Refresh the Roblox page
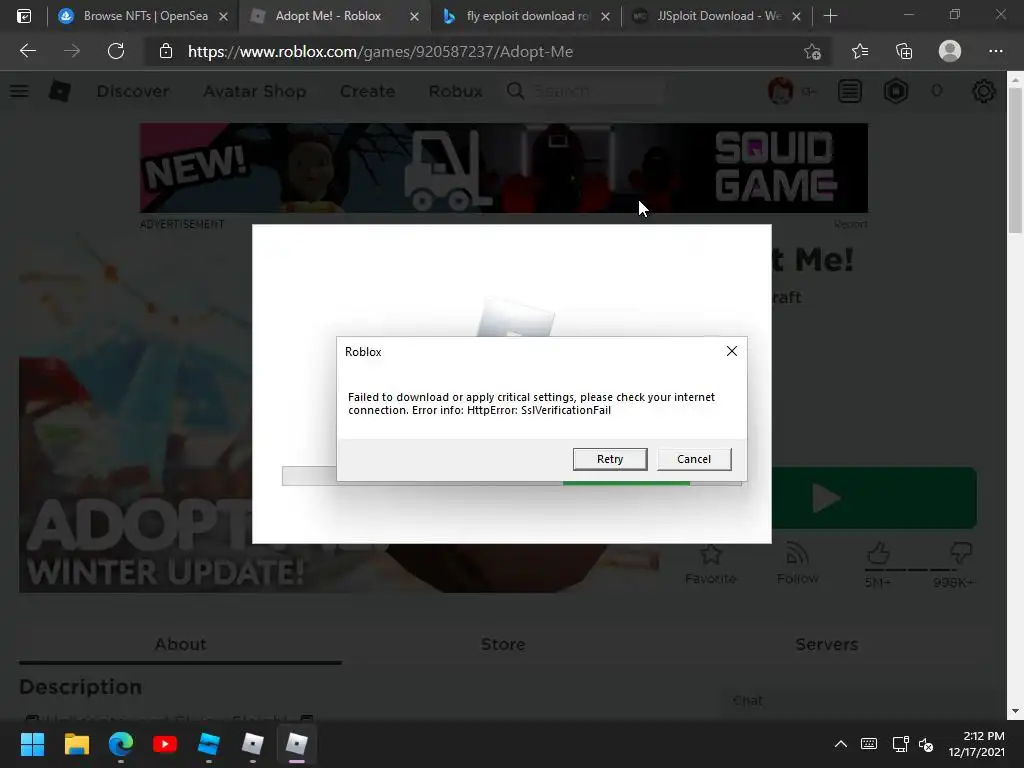1024x768 pixels. (116, 51)
